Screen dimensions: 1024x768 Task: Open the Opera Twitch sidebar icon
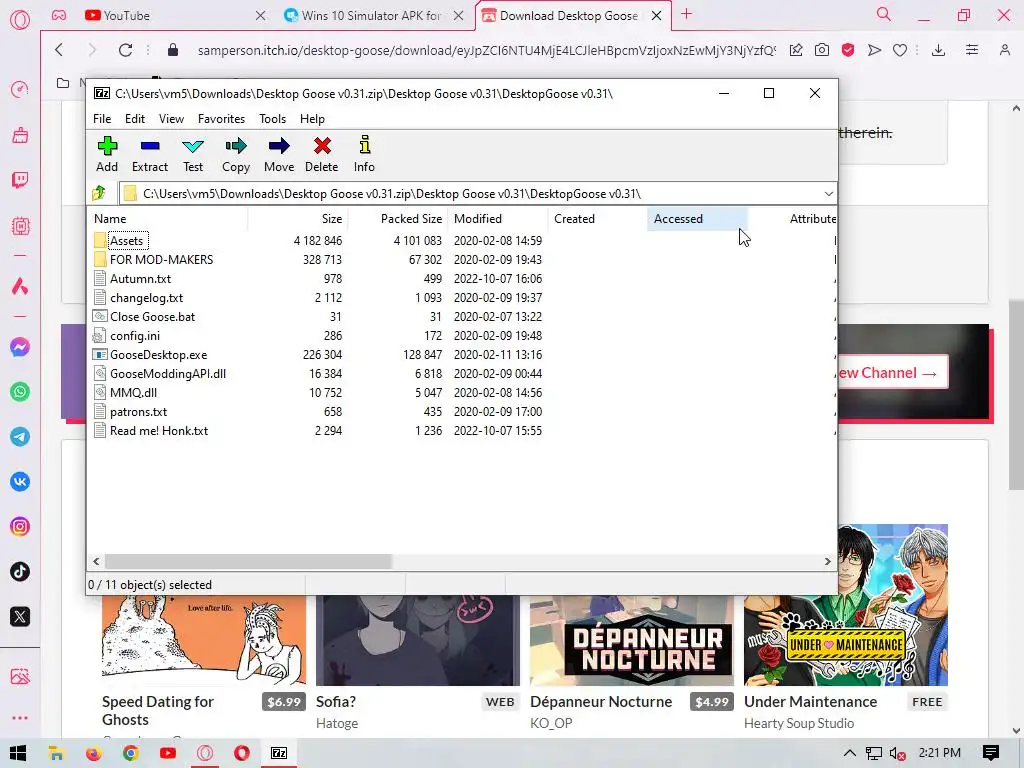[20, 180]
